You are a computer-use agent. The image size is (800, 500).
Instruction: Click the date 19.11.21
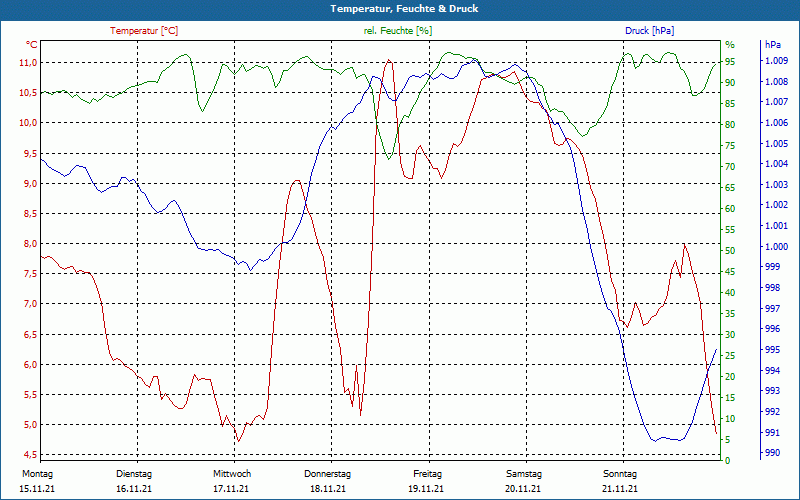point(426,489)
